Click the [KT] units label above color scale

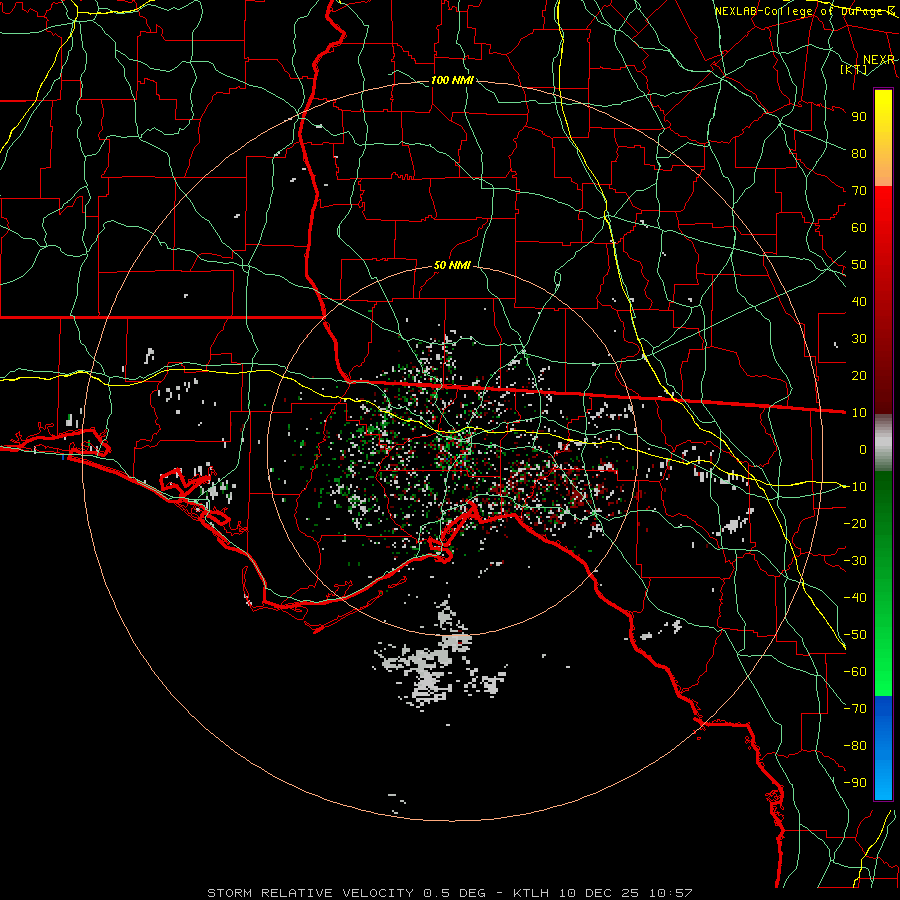click(x=854, y=70)
